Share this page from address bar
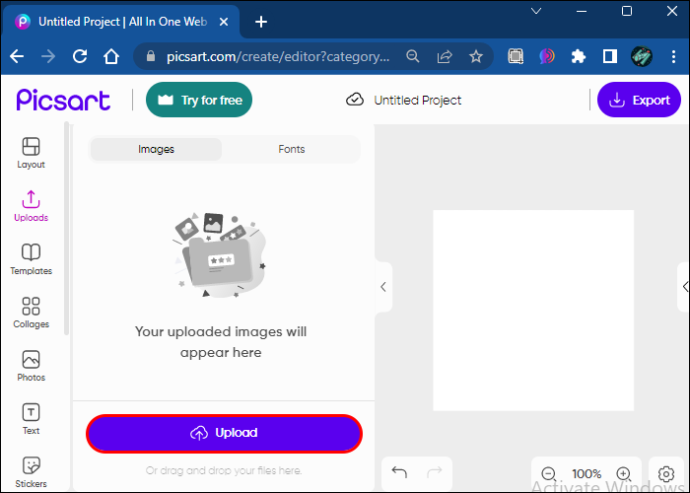Image resolution: width=690 pixels, height=493 pixels. (444, 56)
